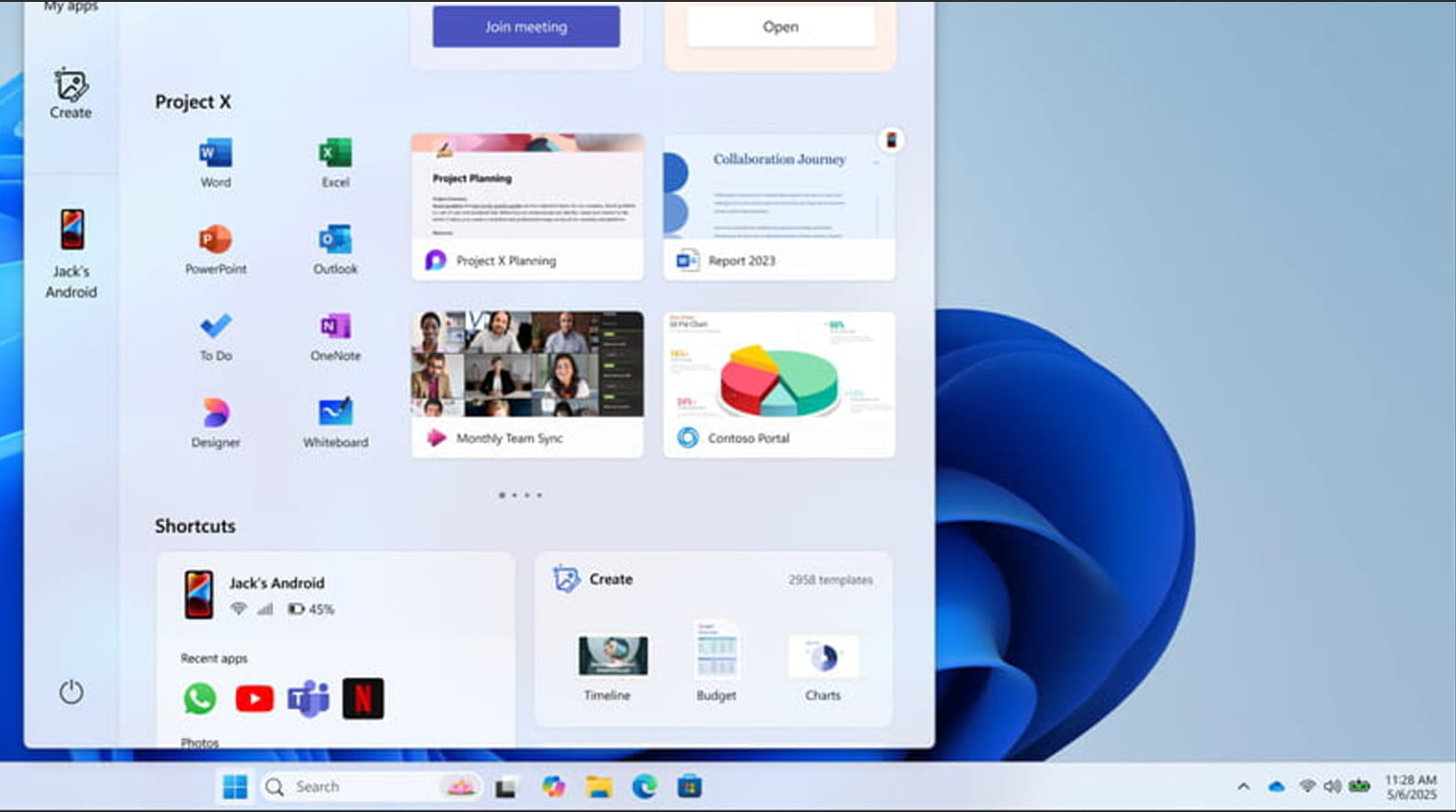Click the search highlight icon in Search box

[459, 786]
